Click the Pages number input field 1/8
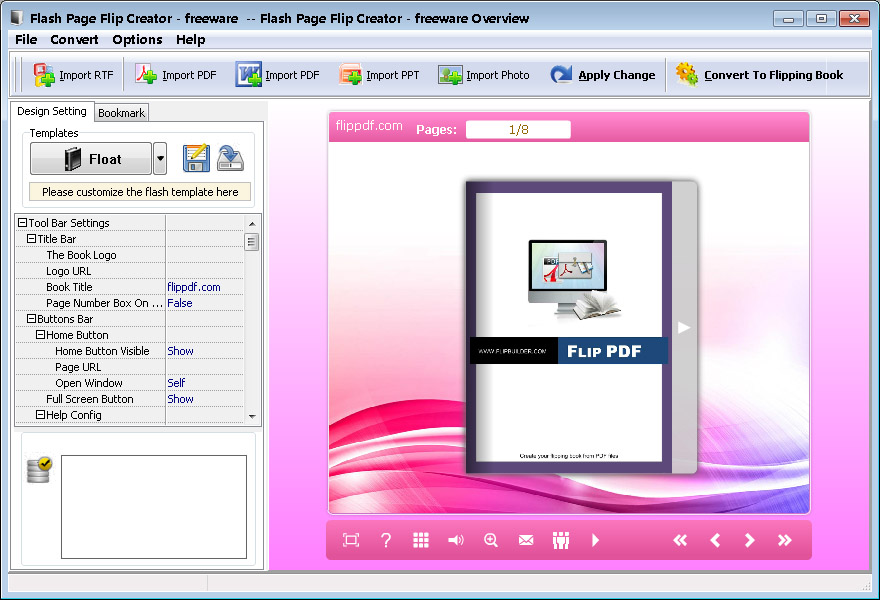The image size is (880, 600). 518,130
